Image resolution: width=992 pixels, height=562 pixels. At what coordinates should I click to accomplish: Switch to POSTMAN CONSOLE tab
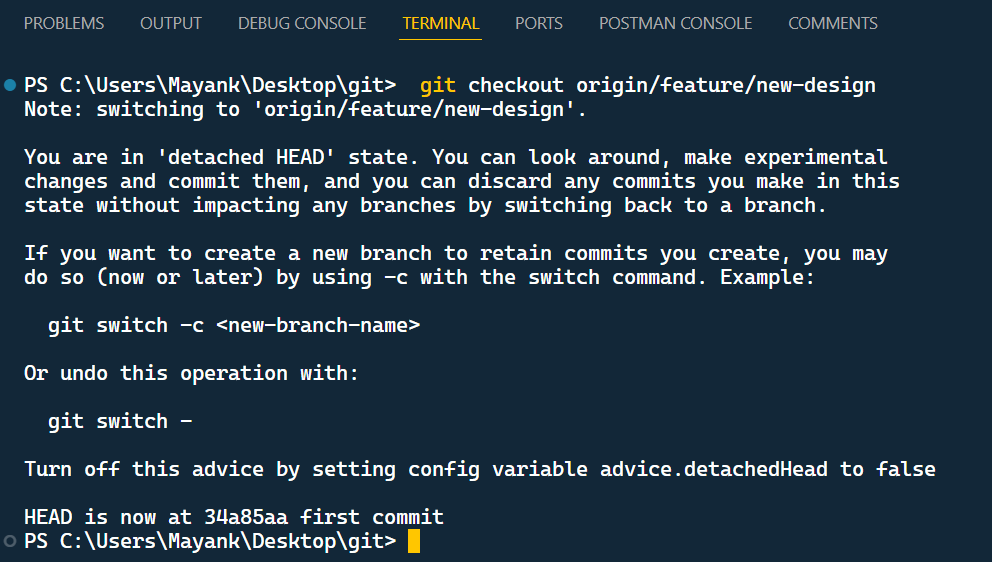[675, 23]
